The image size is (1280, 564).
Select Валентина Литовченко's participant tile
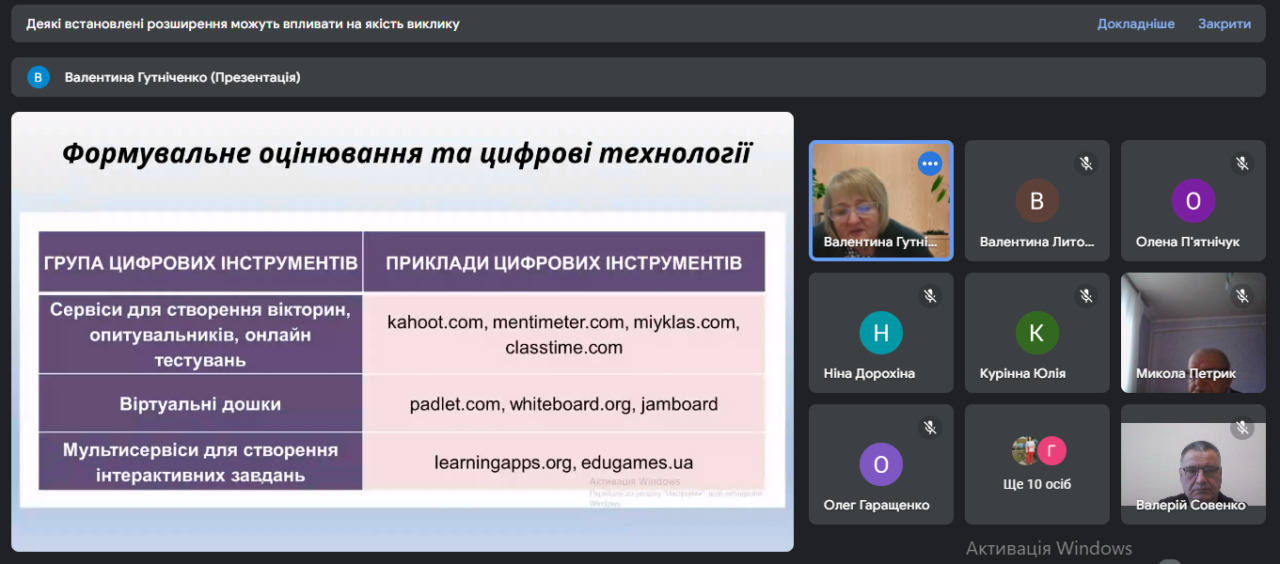click(x=1037, y=200)
